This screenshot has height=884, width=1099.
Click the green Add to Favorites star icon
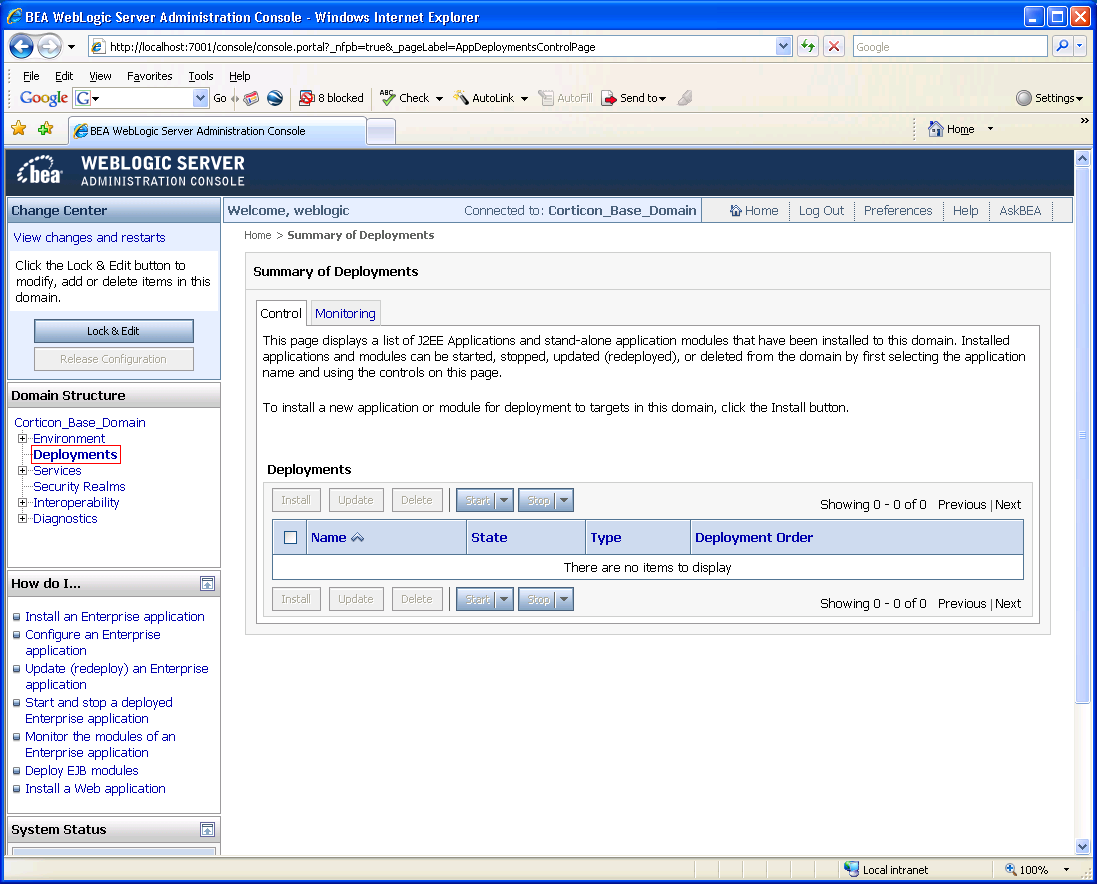[44, 129]
